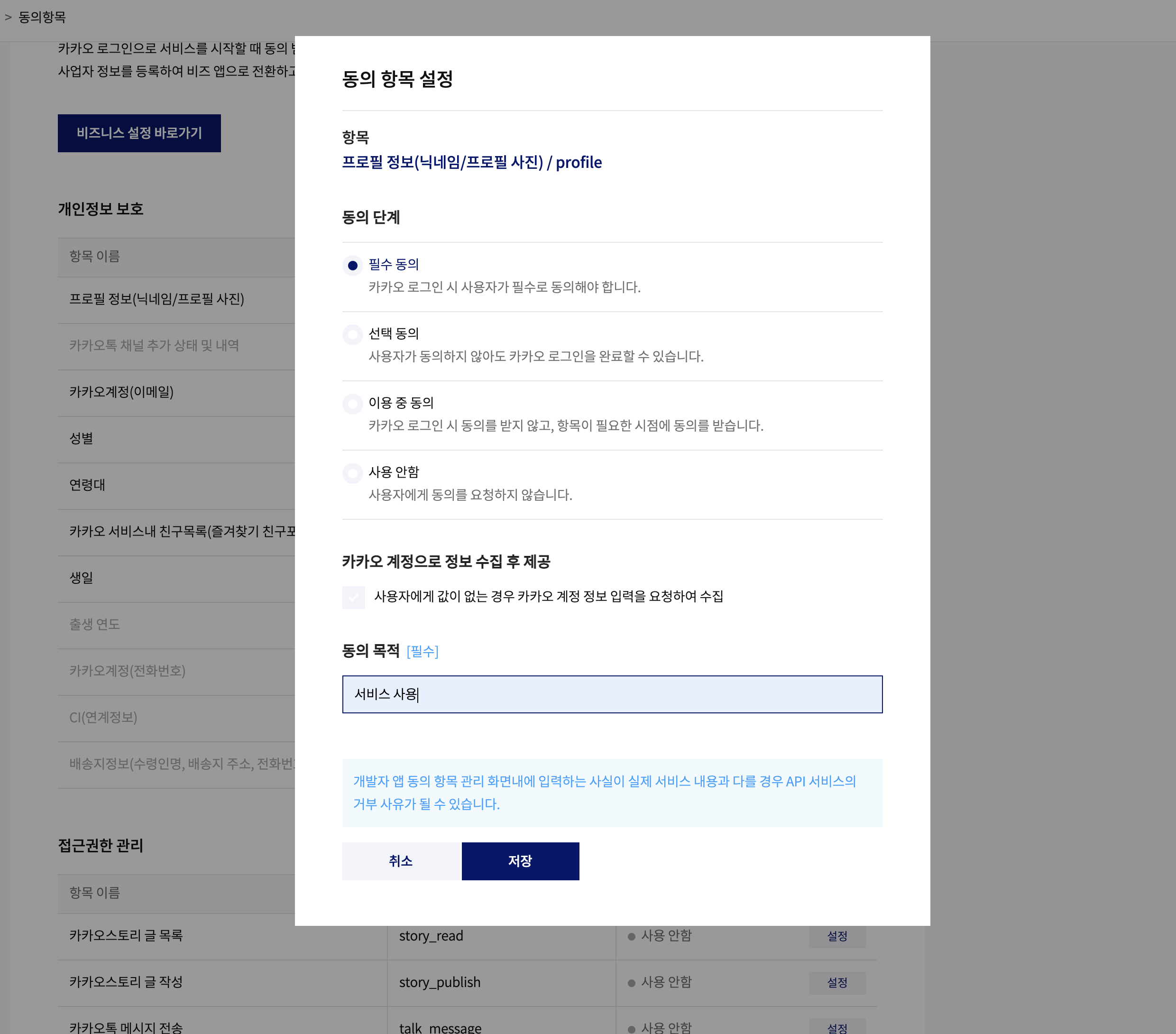
Task: Click 설정 for talk_message row
Action: point(836,1028)
